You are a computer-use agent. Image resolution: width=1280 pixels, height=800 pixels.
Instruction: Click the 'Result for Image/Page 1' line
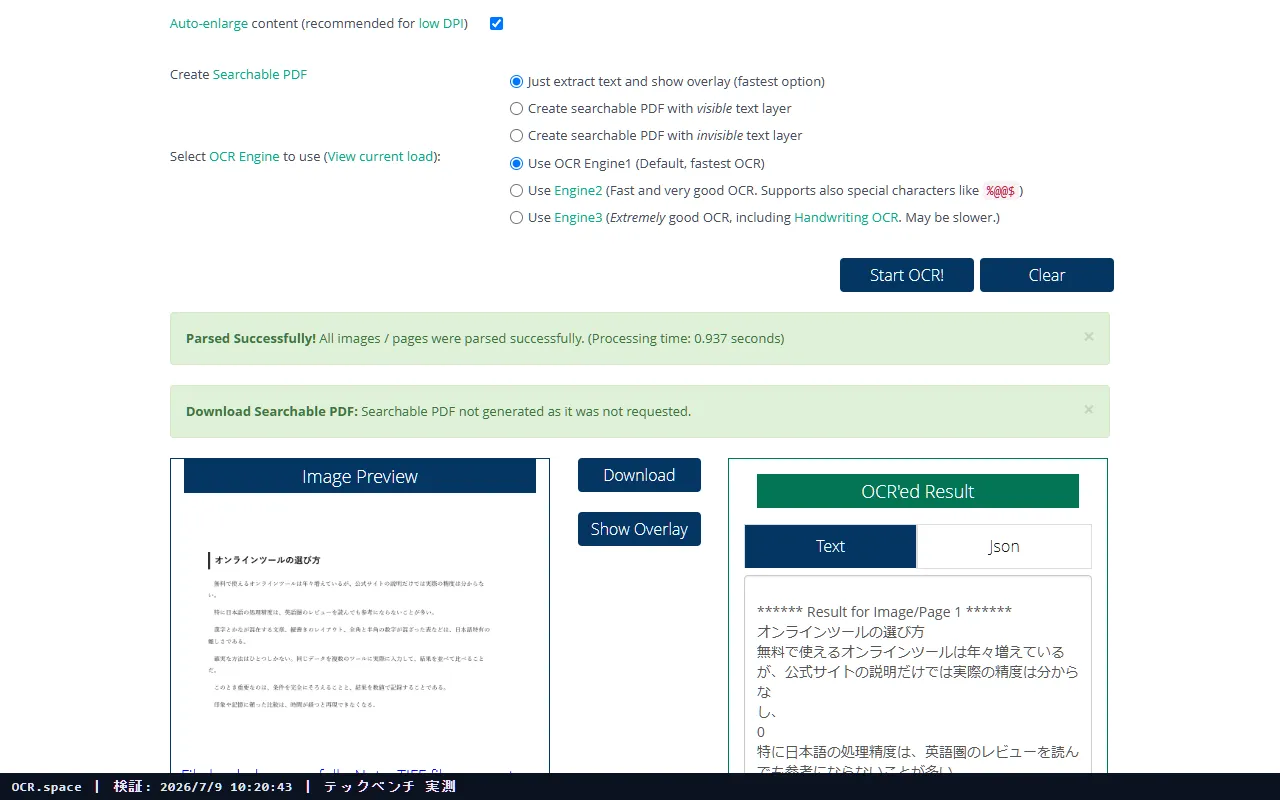pos(884,612)
